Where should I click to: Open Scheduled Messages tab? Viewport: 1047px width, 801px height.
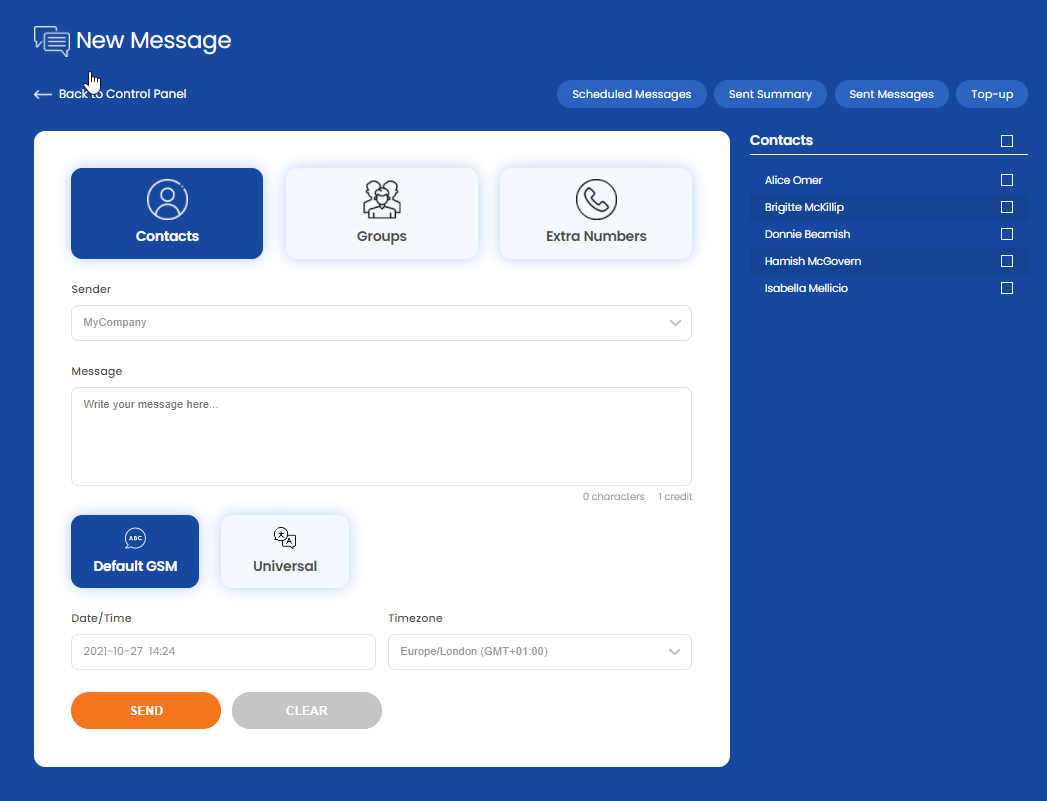click(631, 94)
